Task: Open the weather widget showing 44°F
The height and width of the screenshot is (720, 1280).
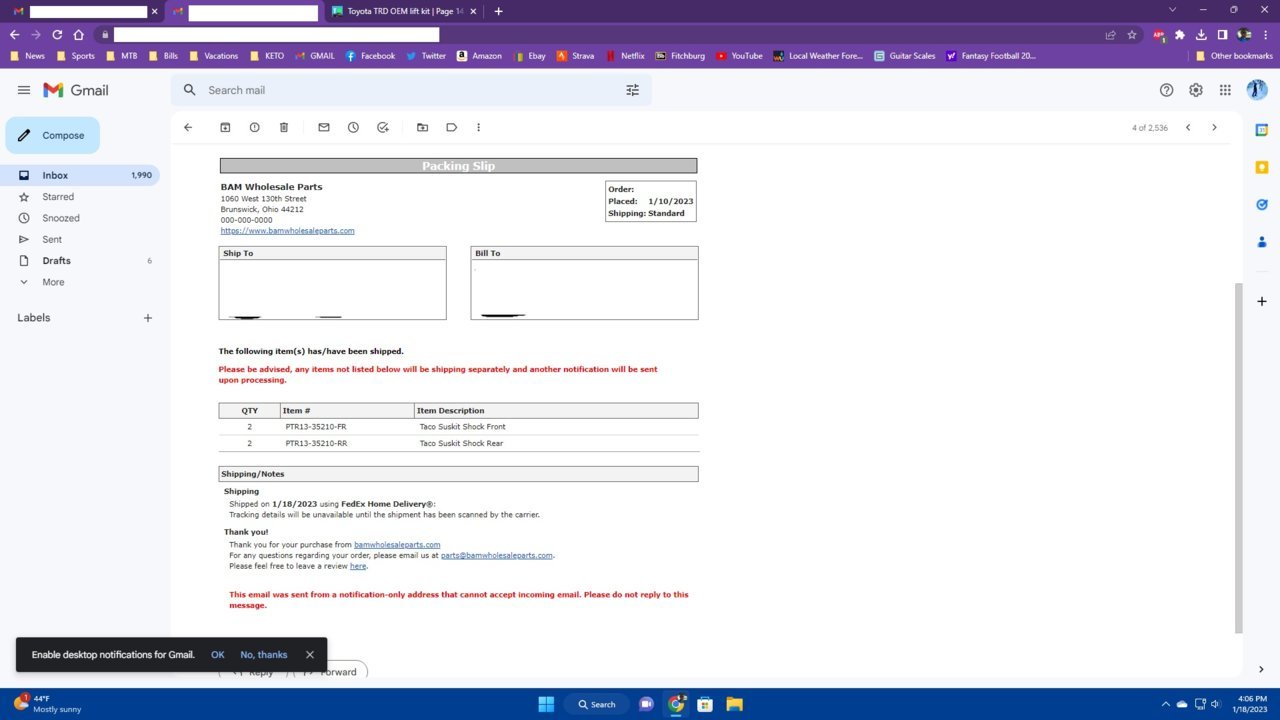Action: [47, 704]
